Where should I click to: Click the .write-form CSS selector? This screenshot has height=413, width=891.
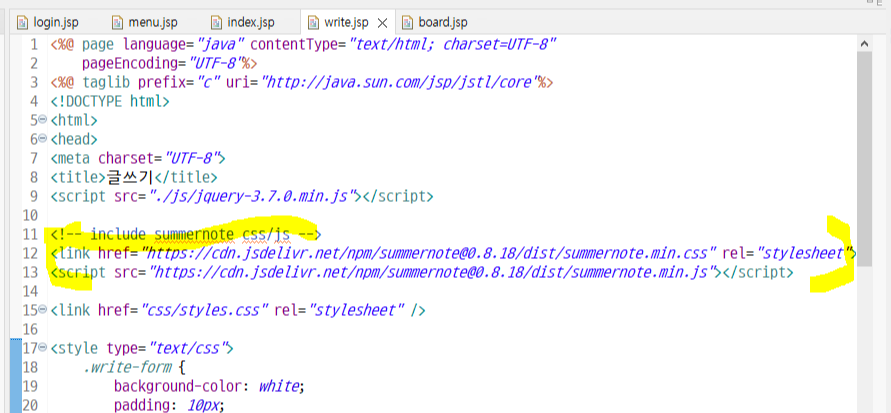[x=127, y=368]
